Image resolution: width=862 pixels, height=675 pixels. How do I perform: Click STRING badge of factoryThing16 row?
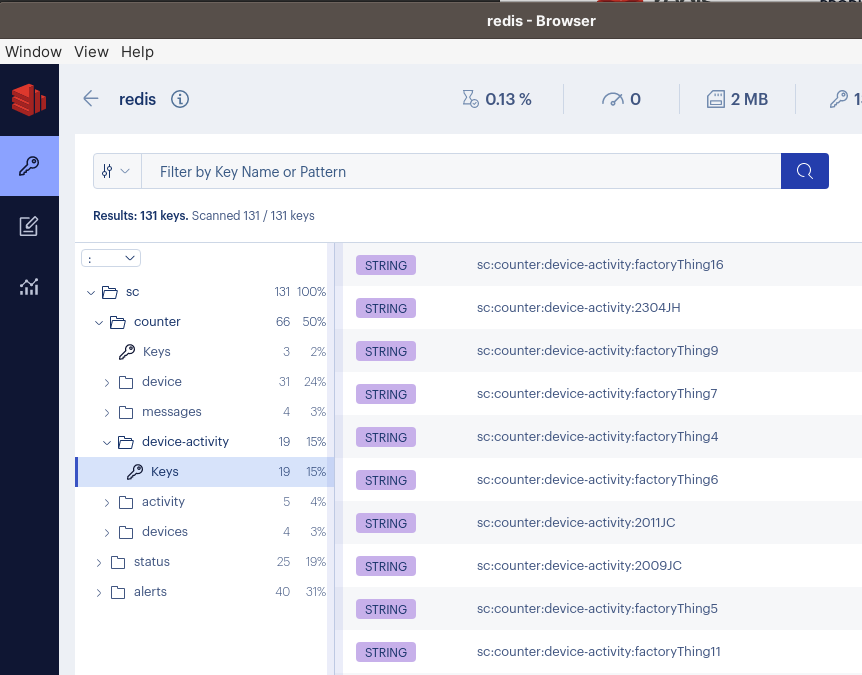(x=386, y=265)
